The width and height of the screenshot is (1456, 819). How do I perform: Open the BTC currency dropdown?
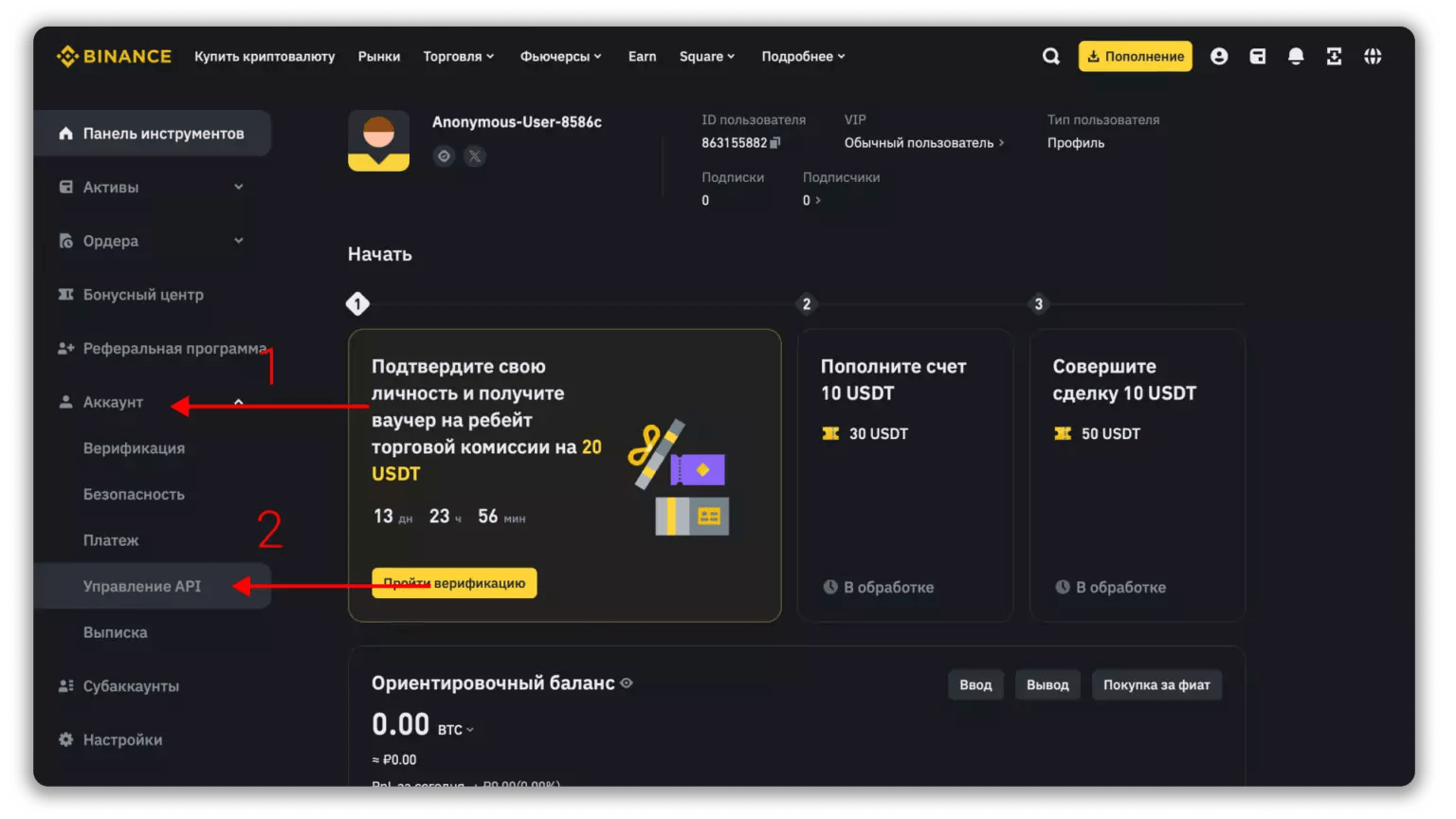tap(456, 729)
